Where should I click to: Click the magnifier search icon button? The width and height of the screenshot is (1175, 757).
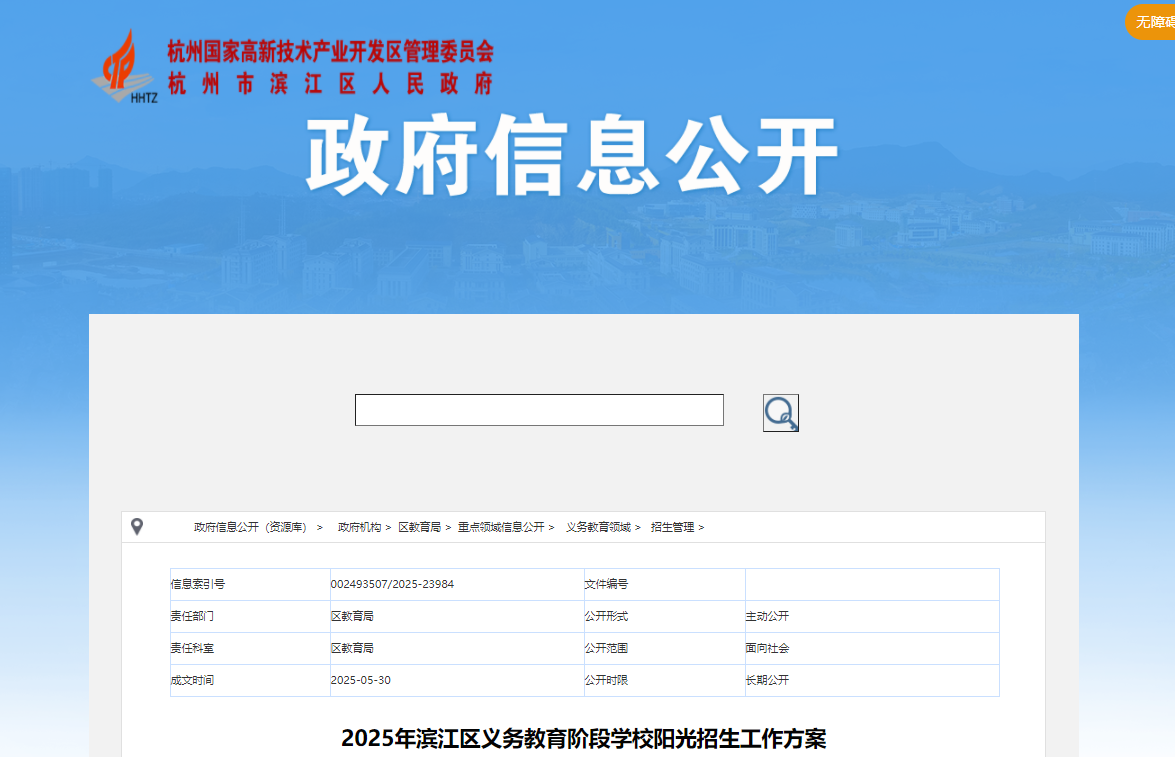tap(780, 412)
